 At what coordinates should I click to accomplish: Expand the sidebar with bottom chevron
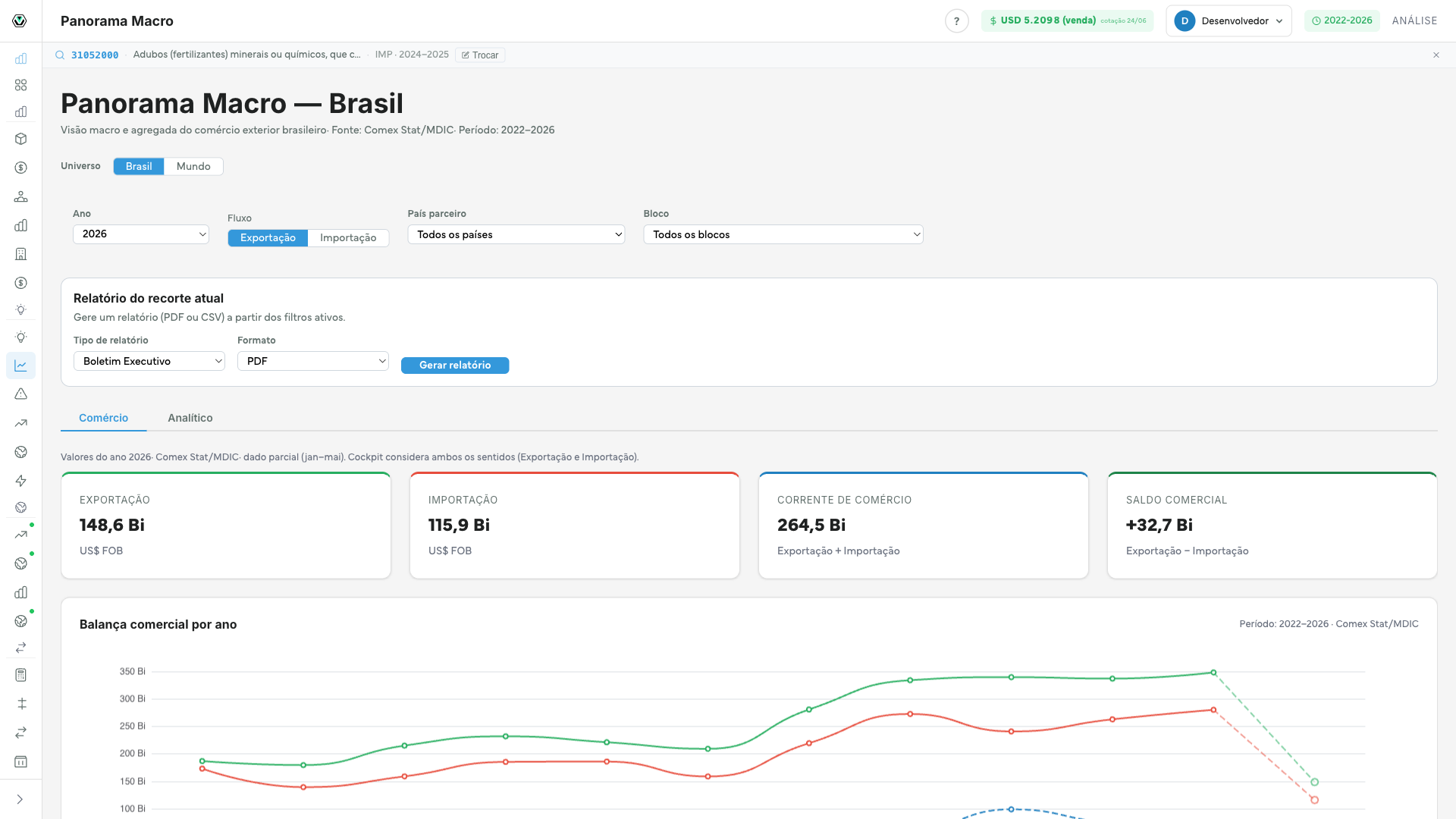20,799
